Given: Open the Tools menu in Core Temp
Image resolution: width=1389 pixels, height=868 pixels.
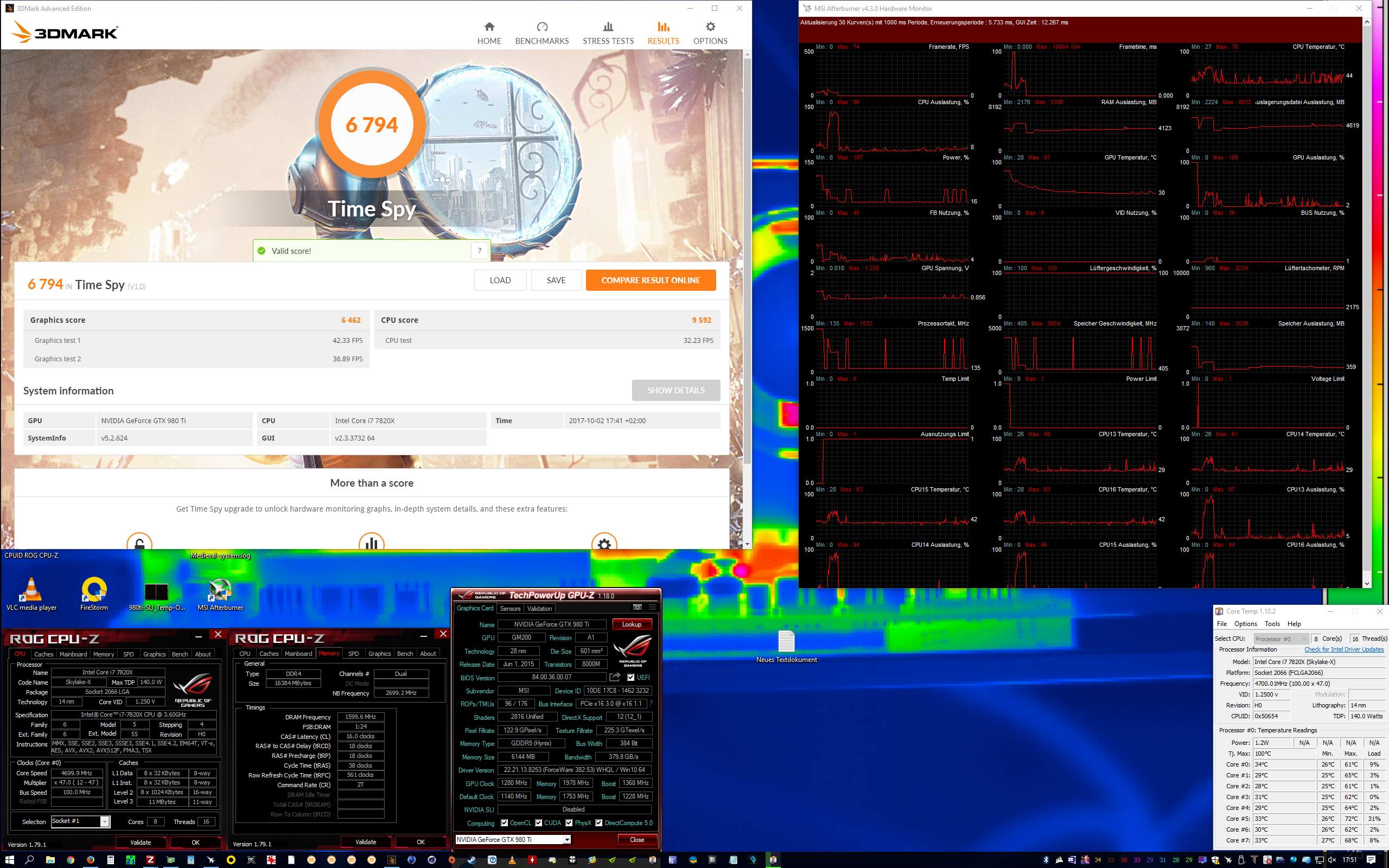Looking at the screenshot, I should (1272, 623).
